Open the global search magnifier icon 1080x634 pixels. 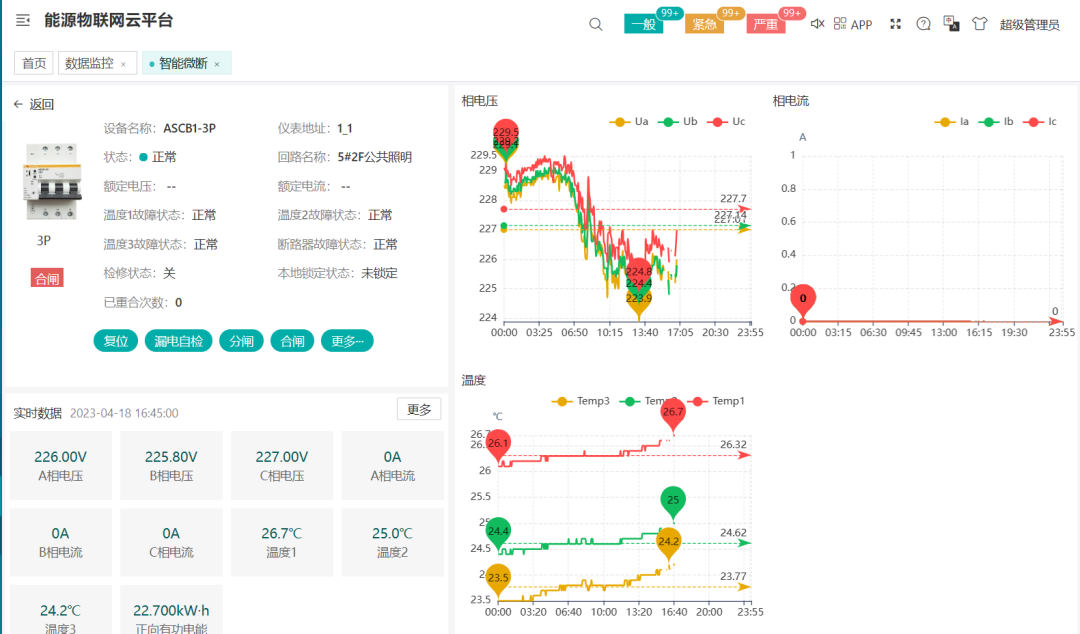pyautogui.click(x=595, y=23)
